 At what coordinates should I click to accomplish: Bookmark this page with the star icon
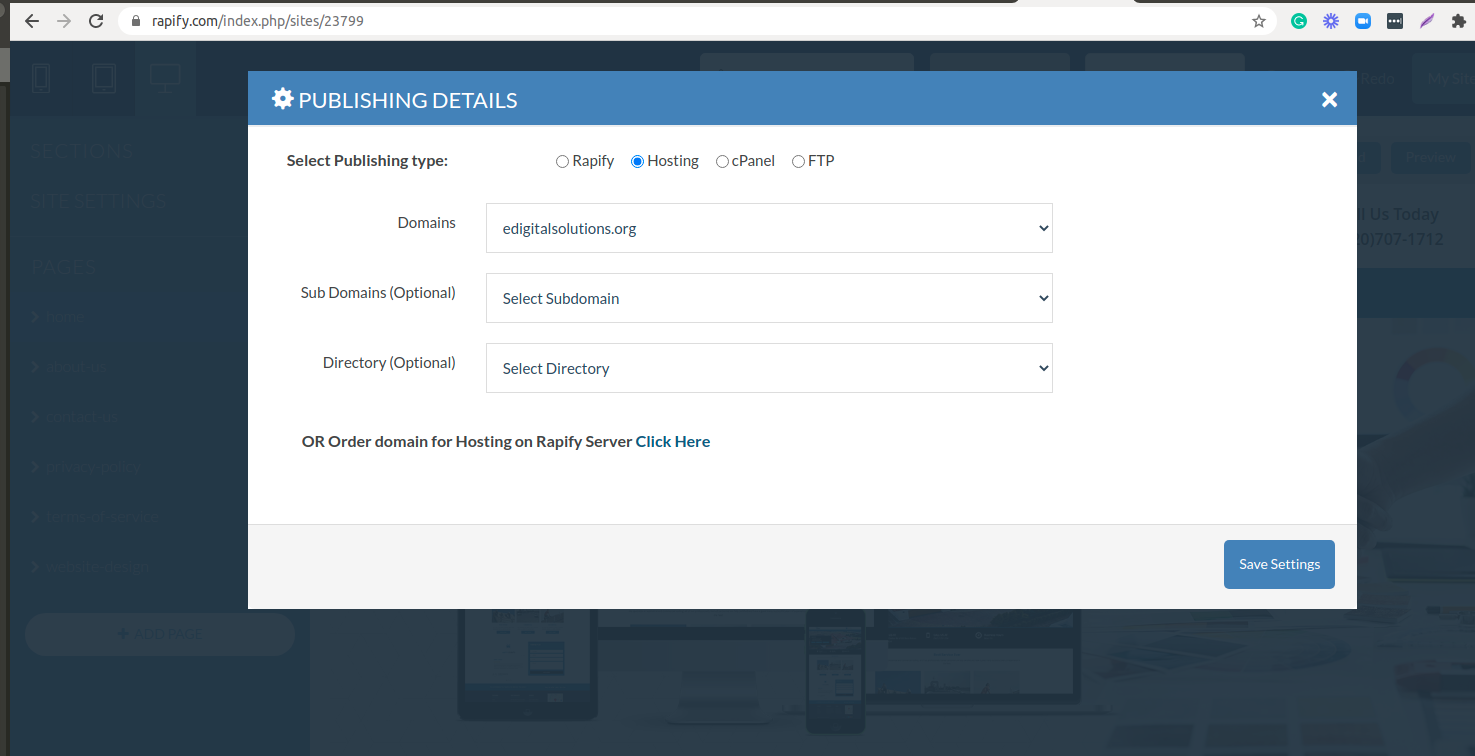[x=1259, y=21]
